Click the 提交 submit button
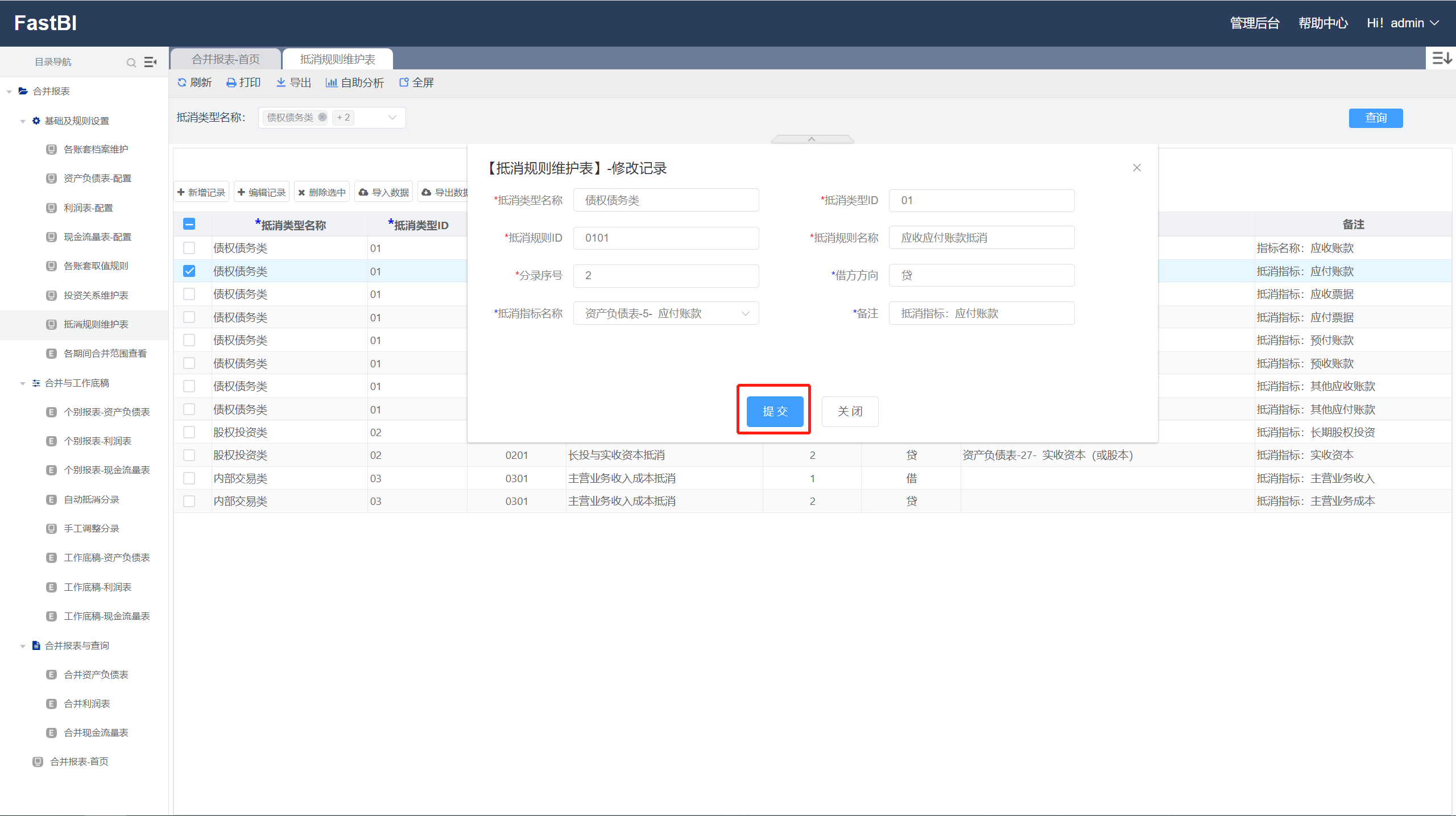Viewport: 1456px width, 816px height. pyautogui.click(x=775, y=411)
